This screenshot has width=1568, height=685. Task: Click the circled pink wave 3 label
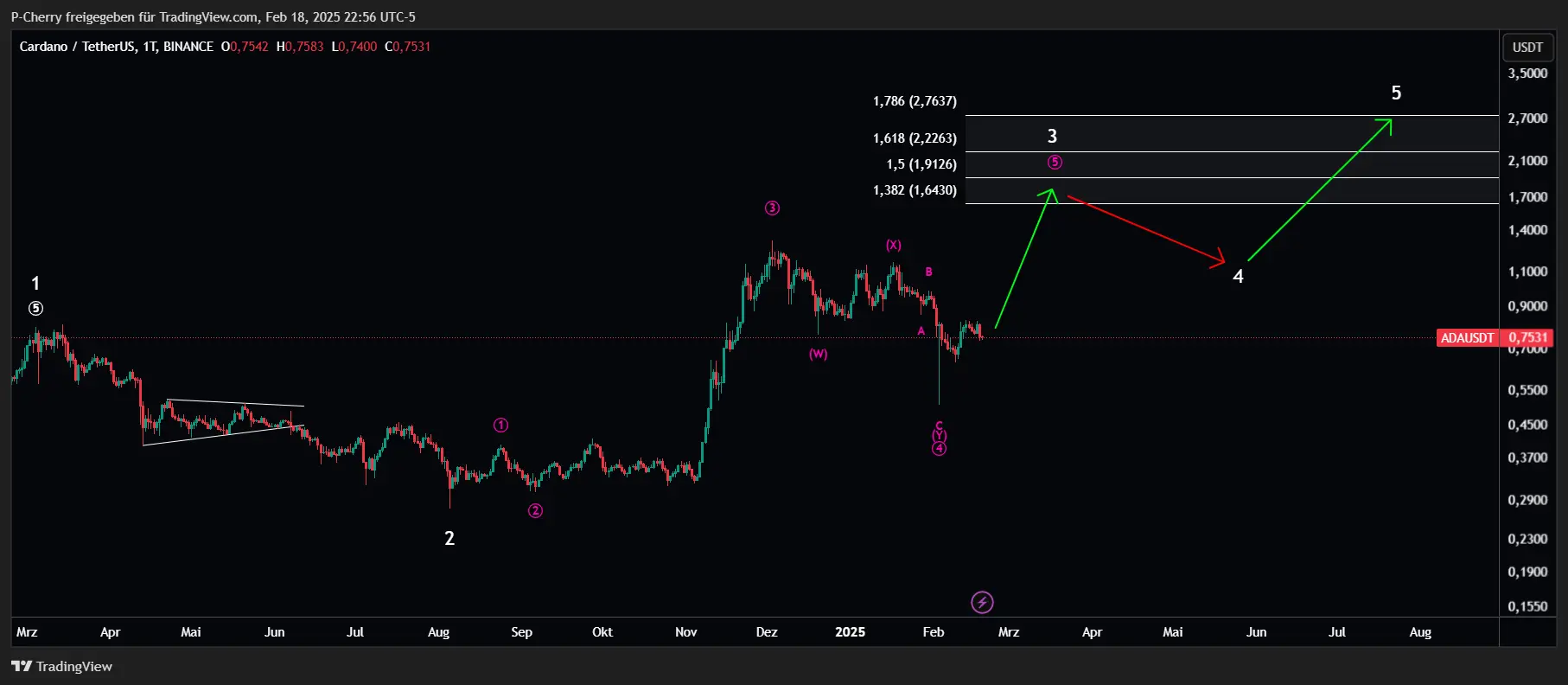(x=772, y=208)
